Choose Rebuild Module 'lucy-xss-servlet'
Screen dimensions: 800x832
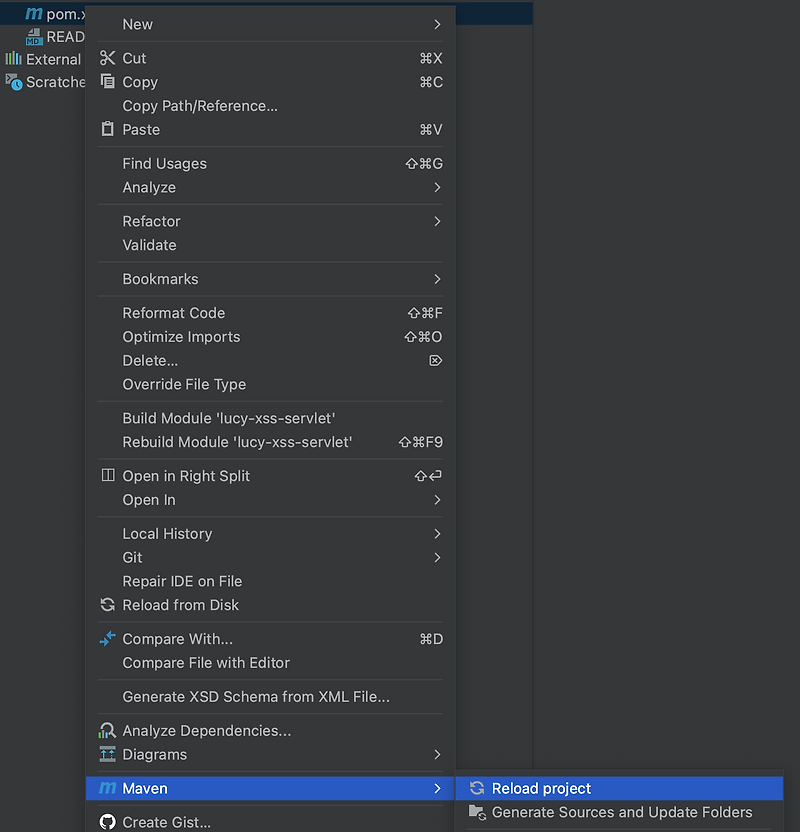point(237,442)
